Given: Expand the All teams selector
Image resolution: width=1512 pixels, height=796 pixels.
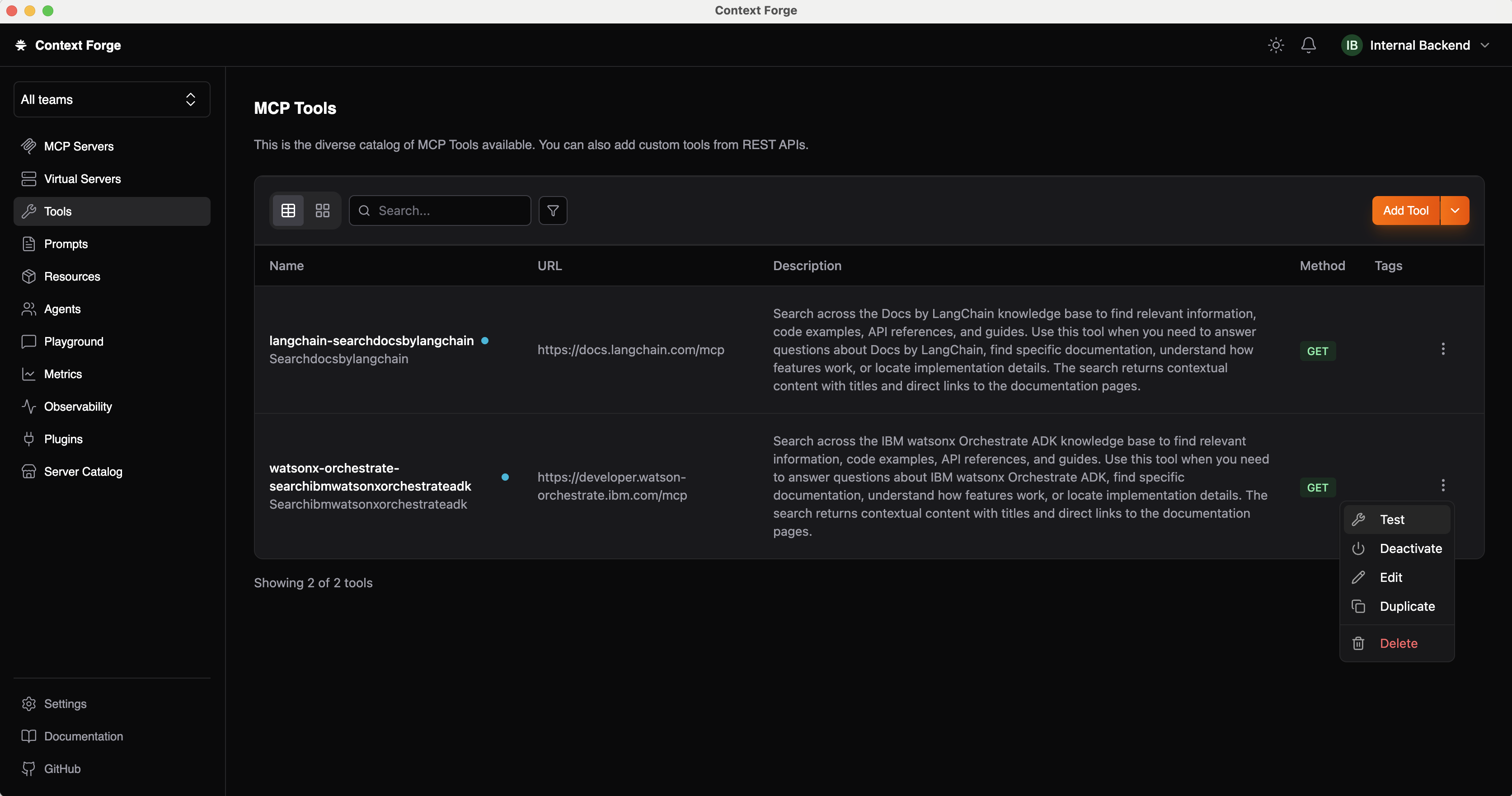Looking at the screenshot, I should click(112, 100).
